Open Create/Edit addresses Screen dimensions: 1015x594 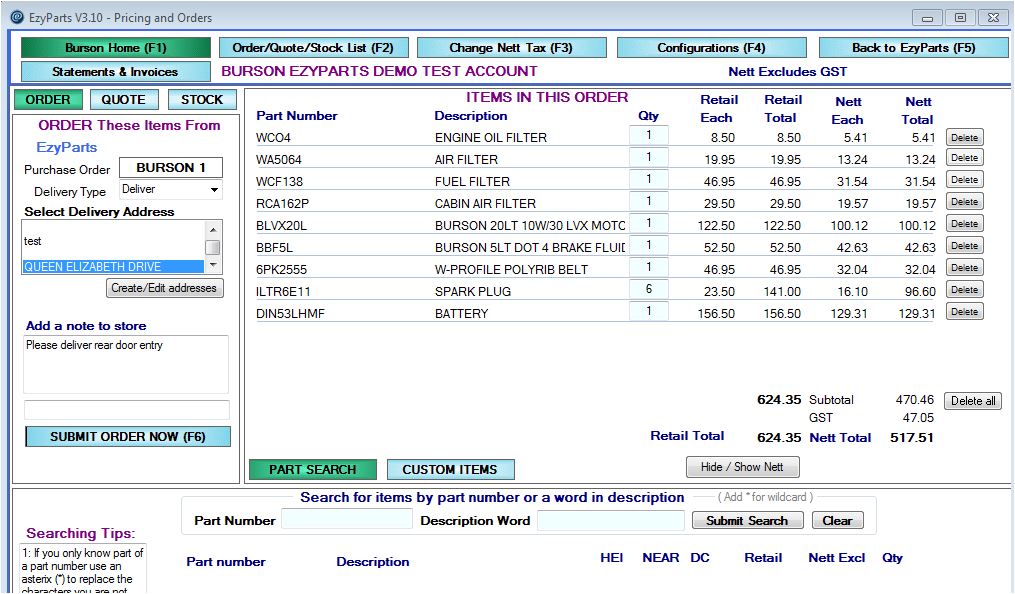coord(164,288)
